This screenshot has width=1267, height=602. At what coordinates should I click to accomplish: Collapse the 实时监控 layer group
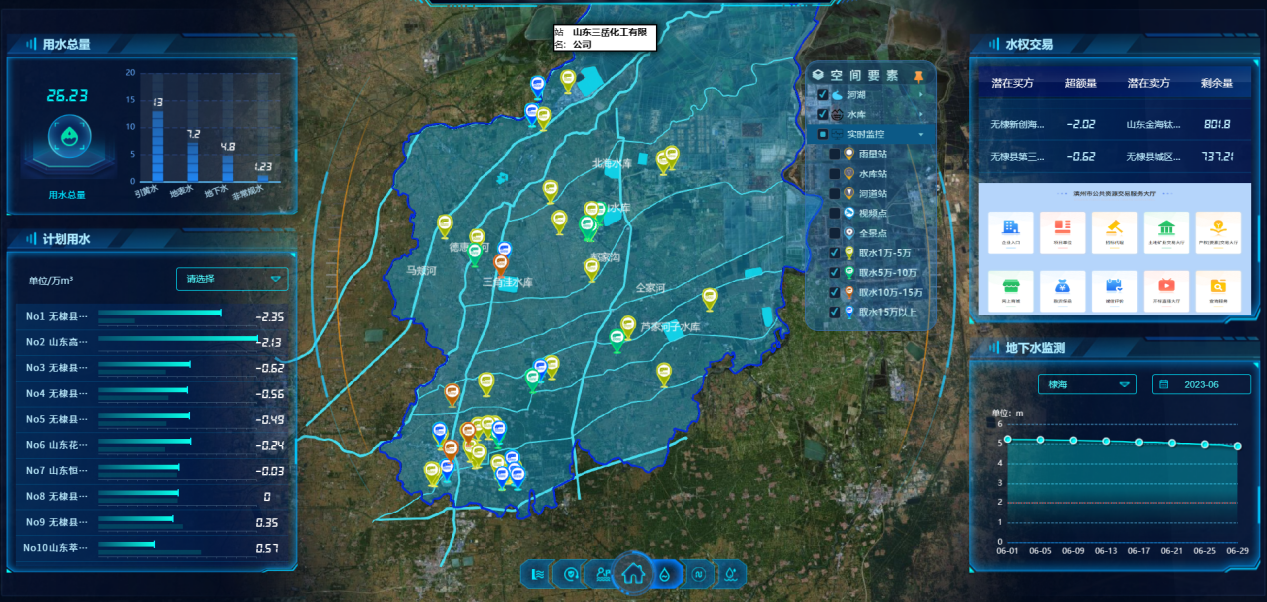click(x=920, y=134)
